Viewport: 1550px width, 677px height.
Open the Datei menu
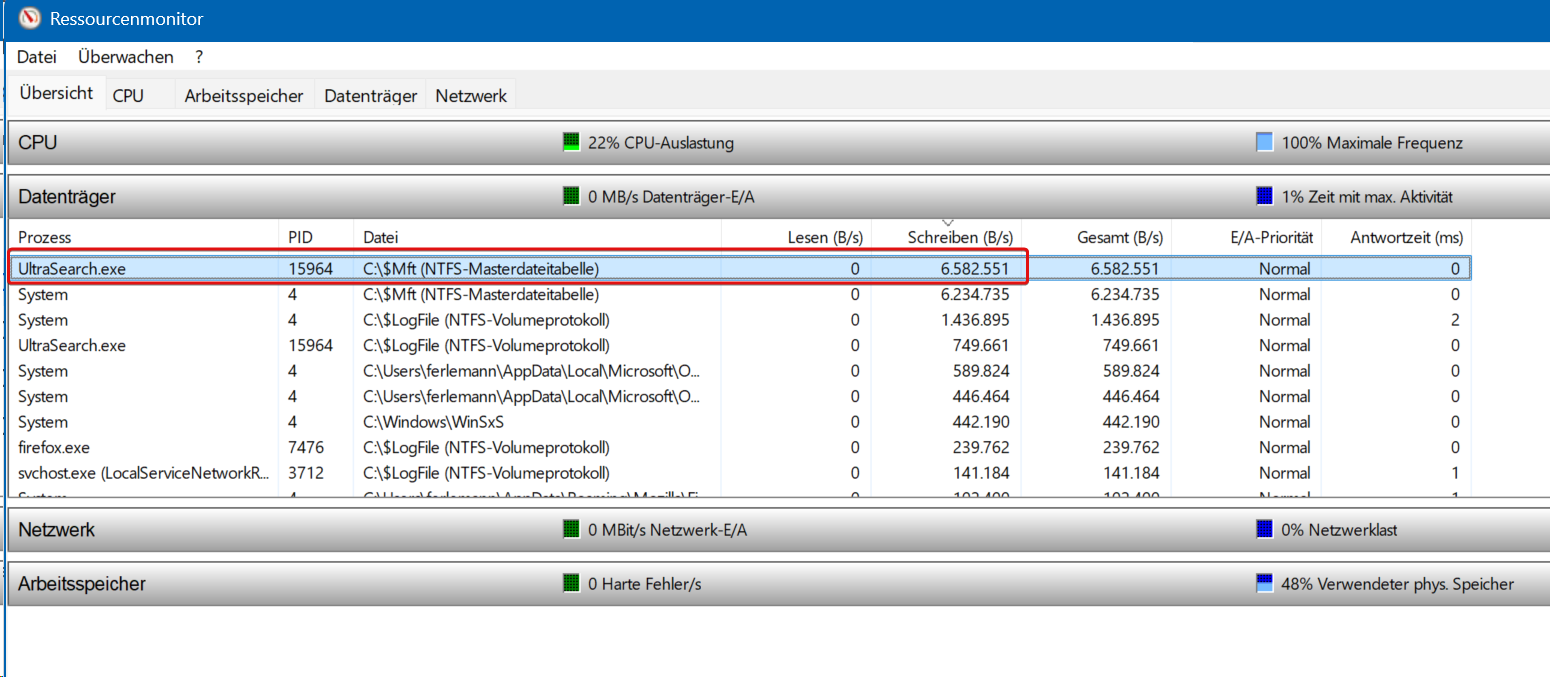tap(37, 57)
